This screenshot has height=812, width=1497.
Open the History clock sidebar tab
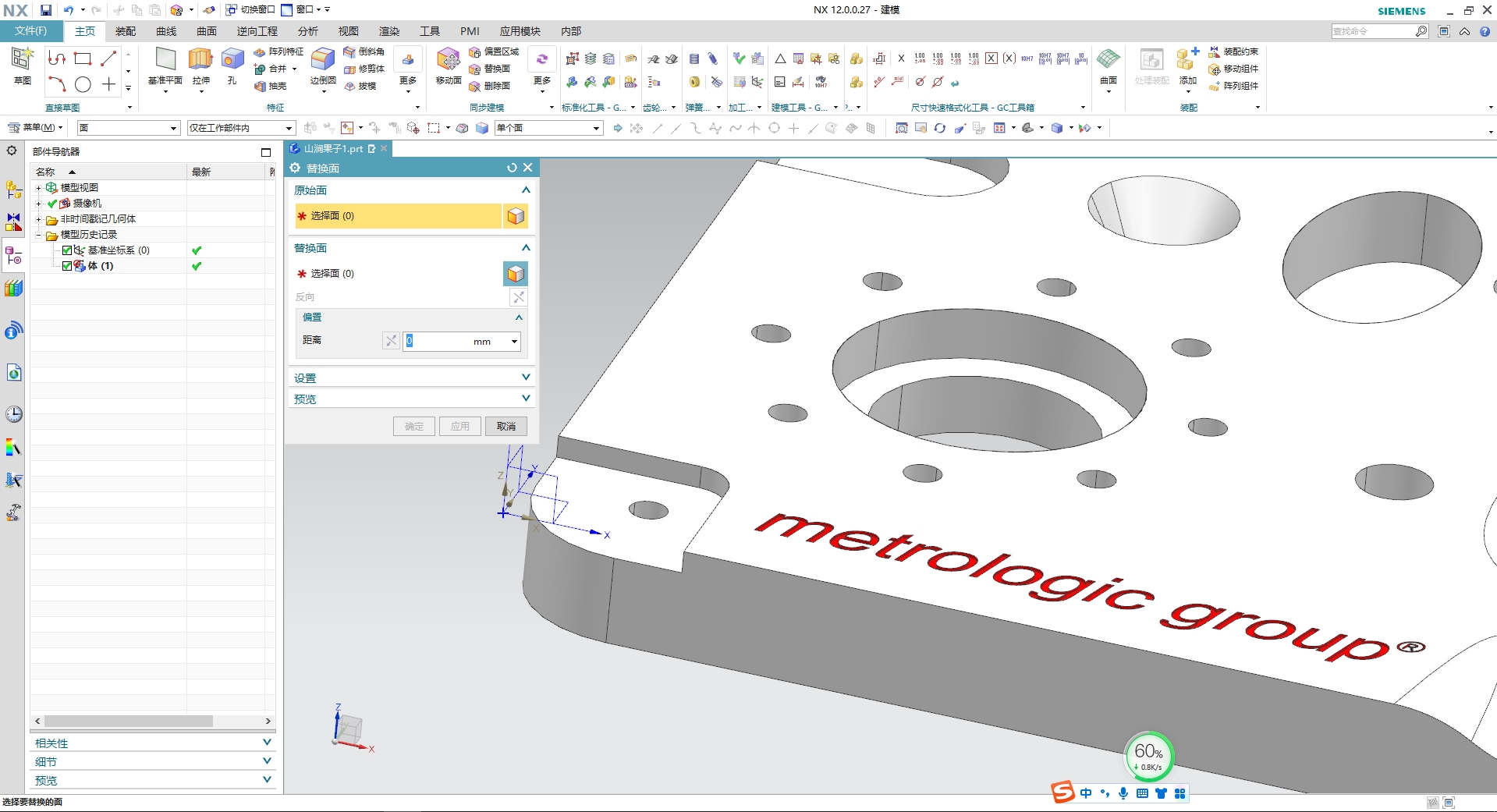[13, 414]
